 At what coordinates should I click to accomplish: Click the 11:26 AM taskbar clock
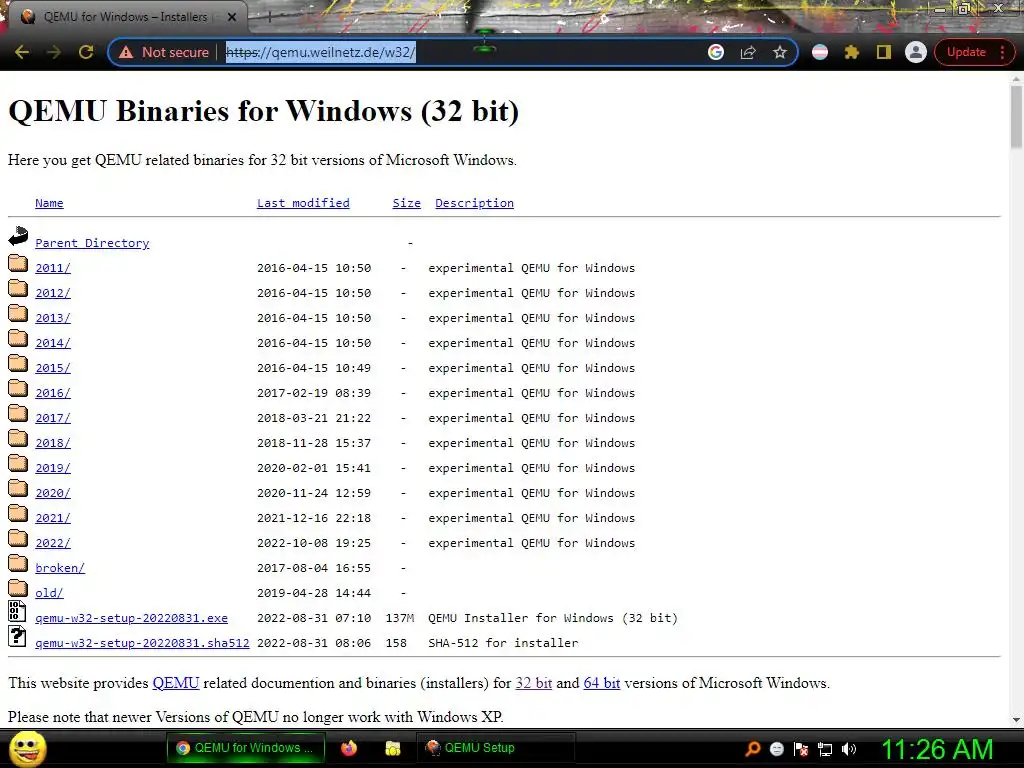point(937,749)
